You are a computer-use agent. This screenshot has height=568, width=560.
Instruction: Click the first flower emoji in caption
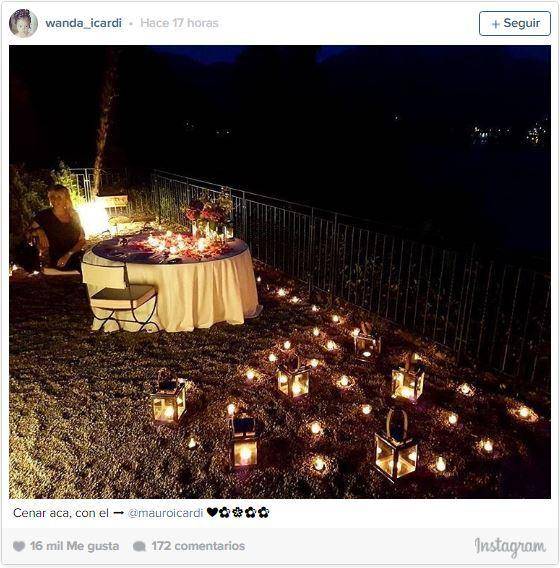click(225, 512)
